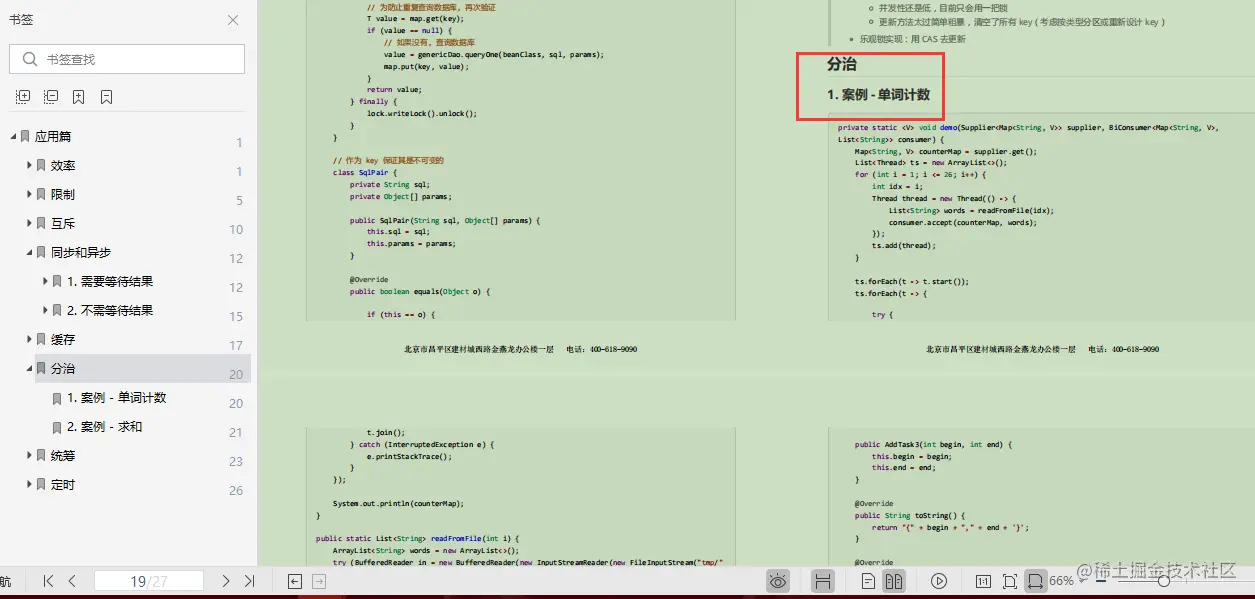
Task: Expand the 限制 bookmark node
Action: tap(30, 194)
